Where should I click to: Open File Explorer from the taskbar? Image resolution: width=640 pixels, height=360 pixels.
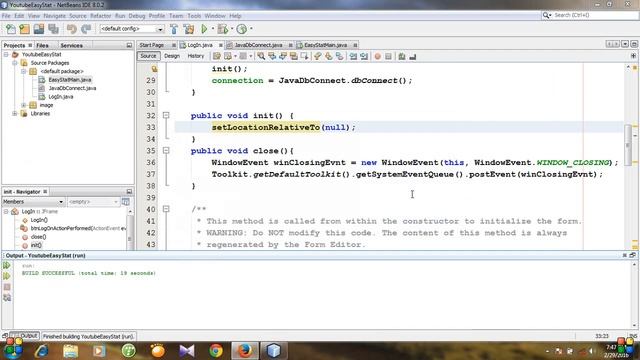click(71, 351)
